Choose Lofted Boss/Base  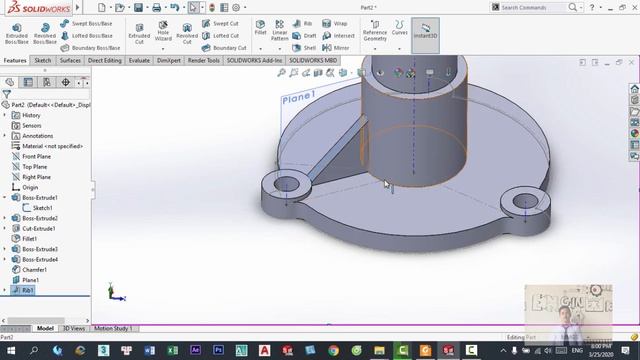87,36
